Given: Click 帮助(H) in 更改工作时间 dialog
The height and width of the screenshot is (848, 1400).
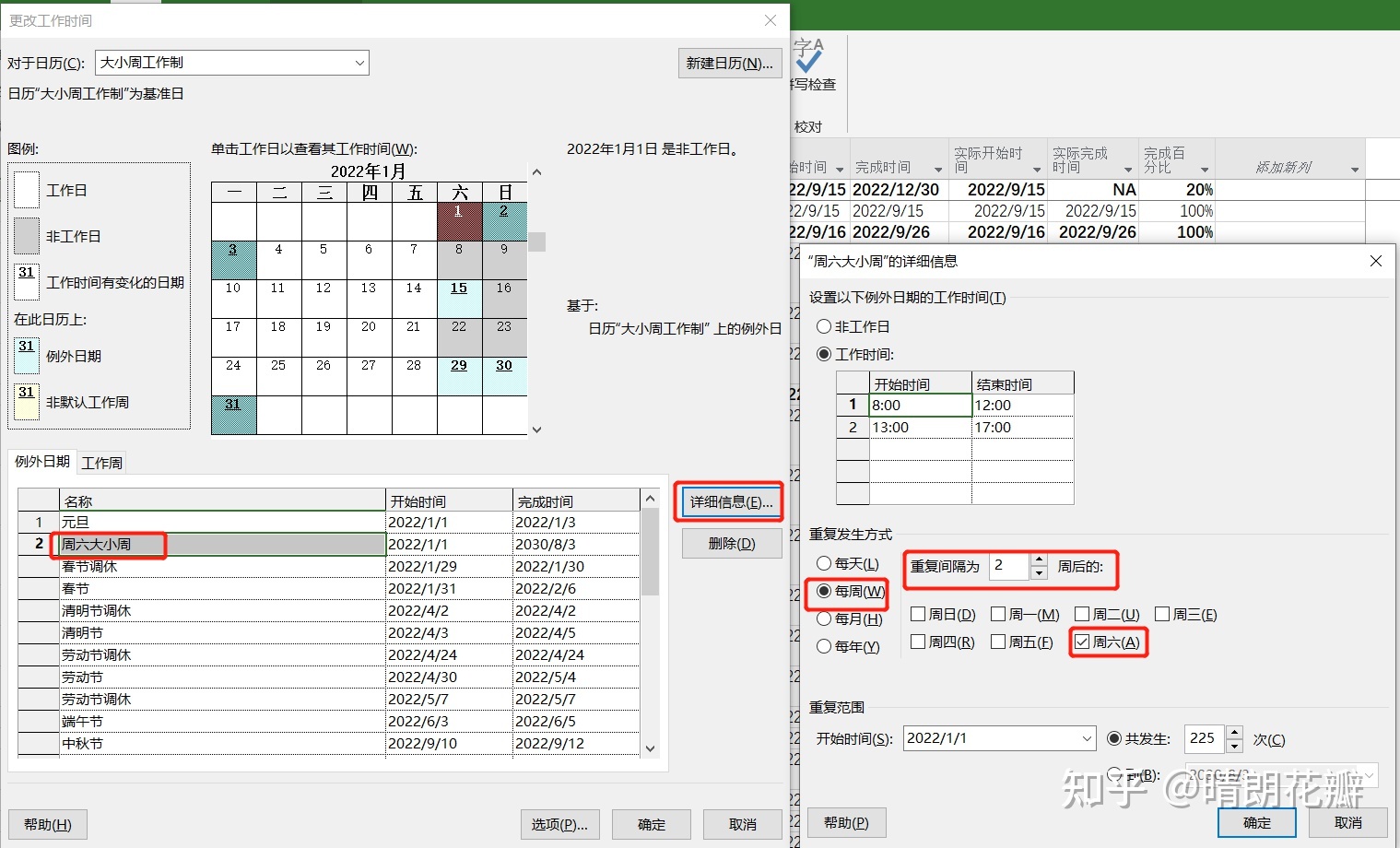Looking at the screenshot, I should coord(48,824).
